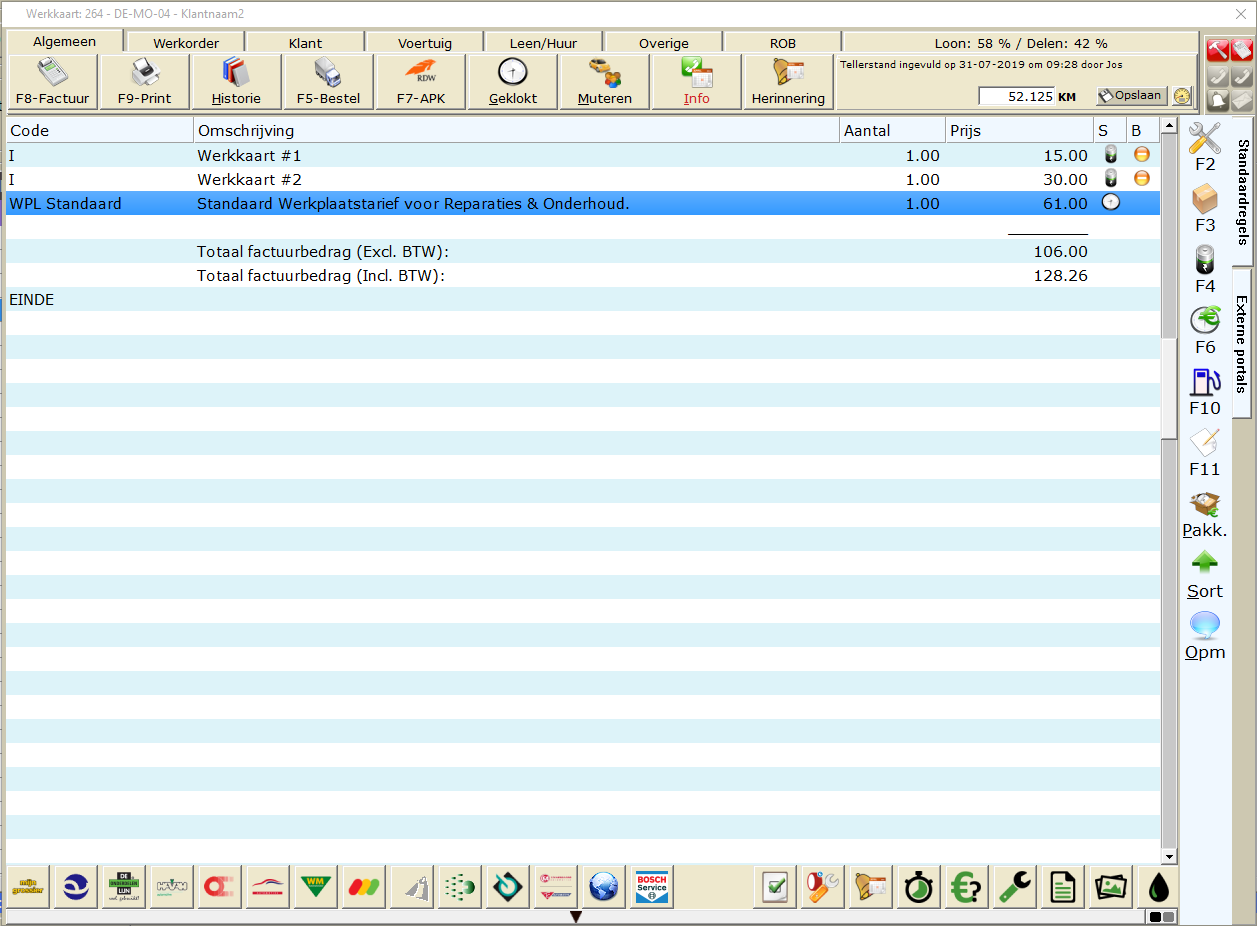Click the pictures gallery icon

point(1110,887)
